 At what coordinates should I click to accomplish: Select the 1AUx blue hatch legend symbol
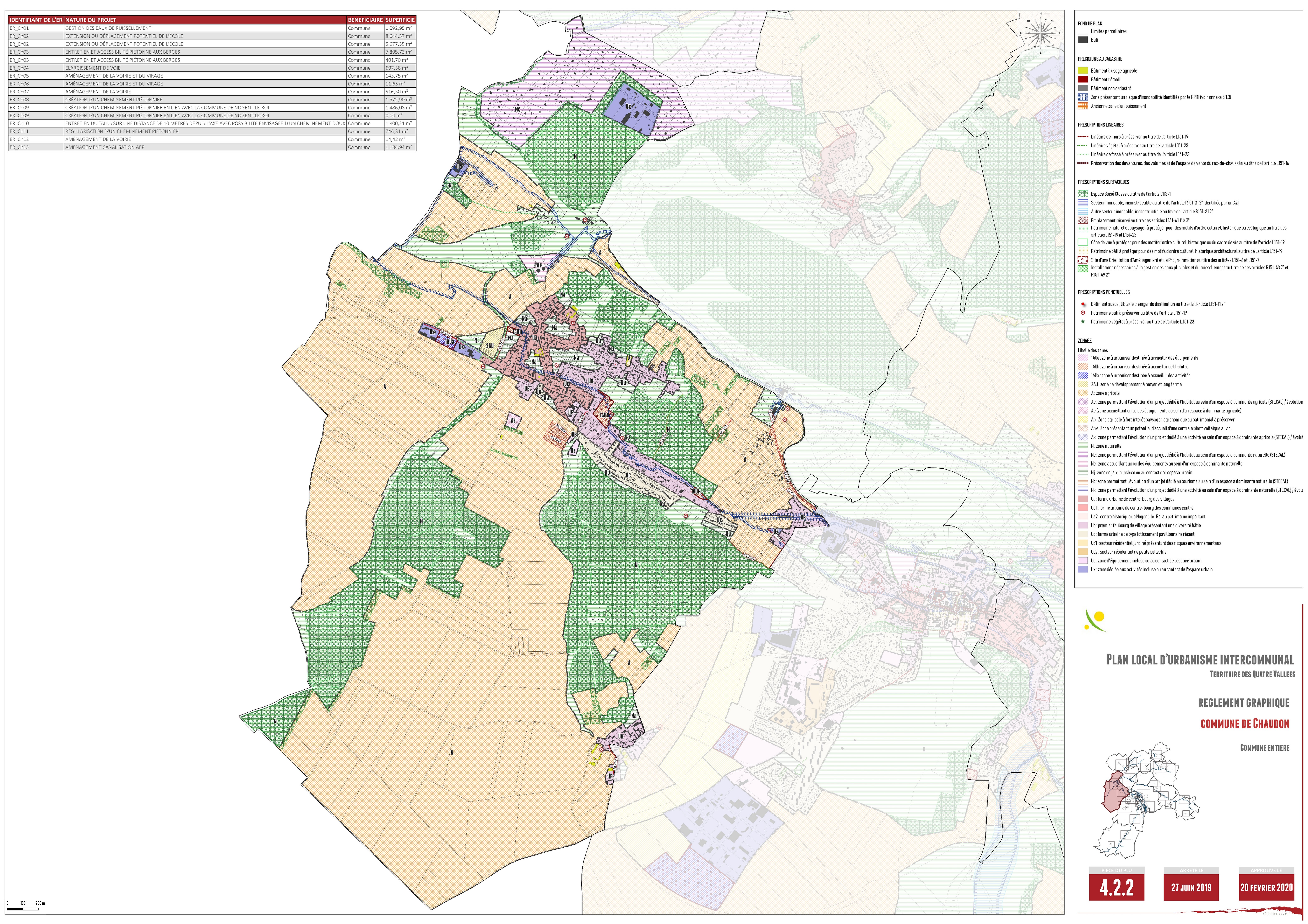(1083, 375)
